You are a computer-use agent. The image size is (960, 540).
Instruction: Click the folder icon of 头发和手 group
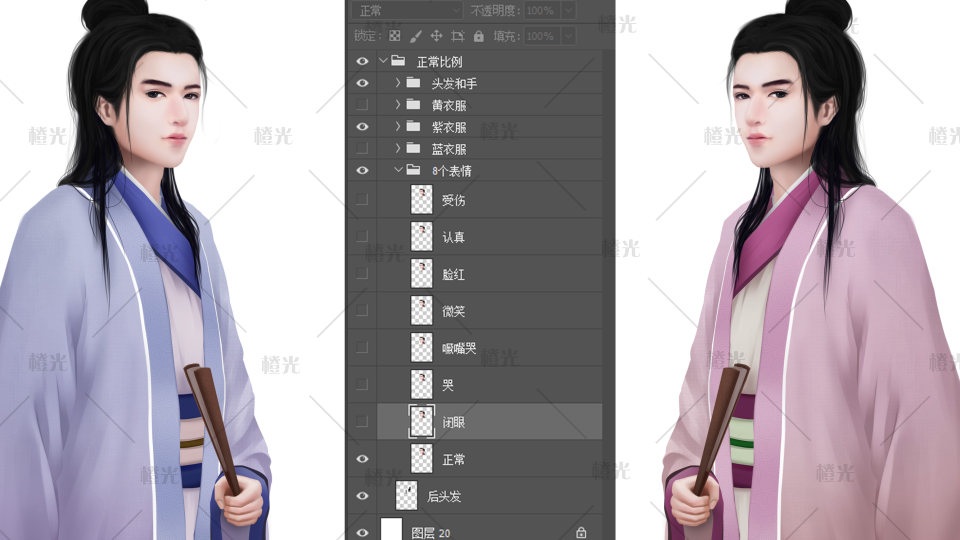point(413,83)
